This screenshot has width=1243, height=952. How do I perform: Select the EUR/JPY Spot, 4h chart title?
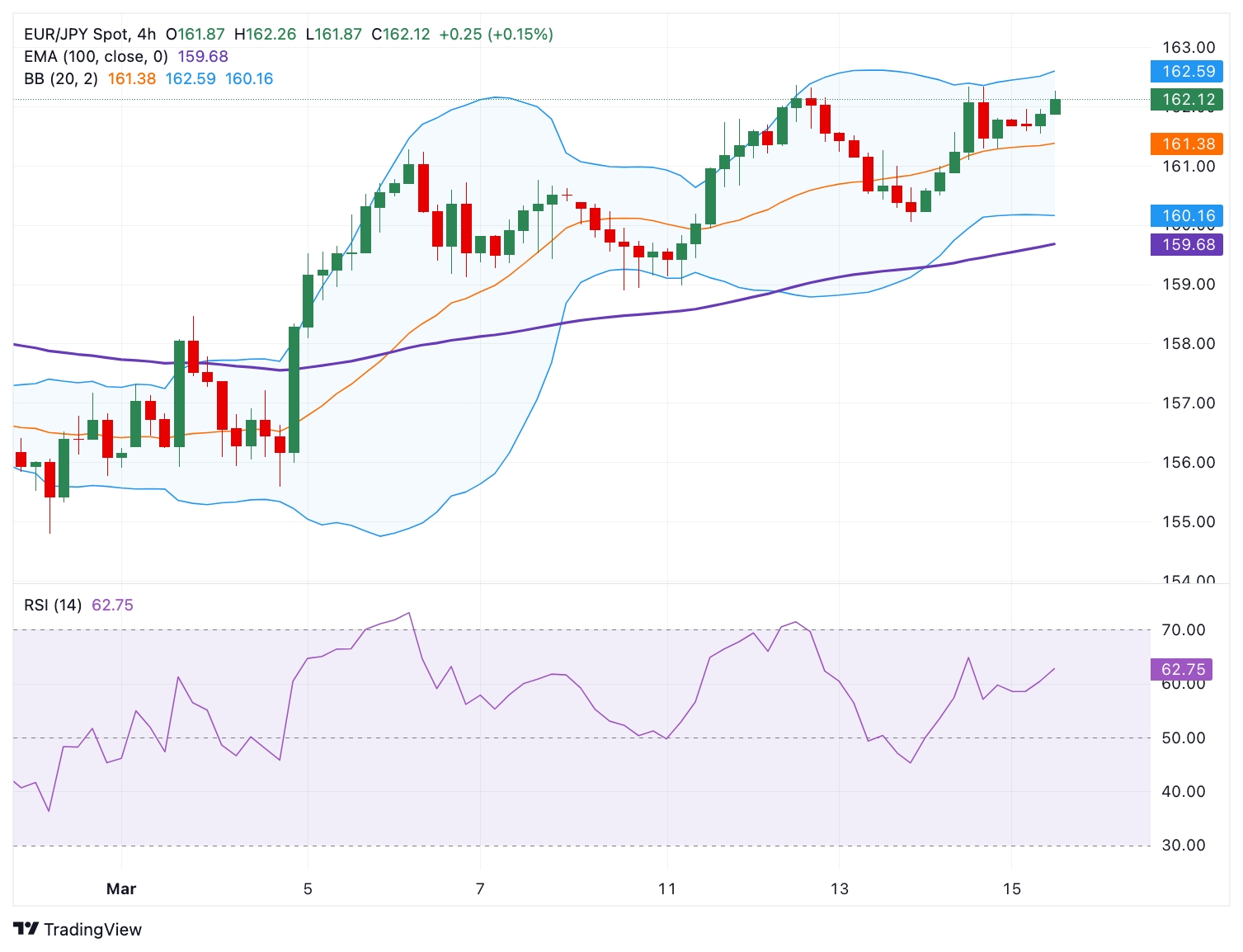point(90,35)
